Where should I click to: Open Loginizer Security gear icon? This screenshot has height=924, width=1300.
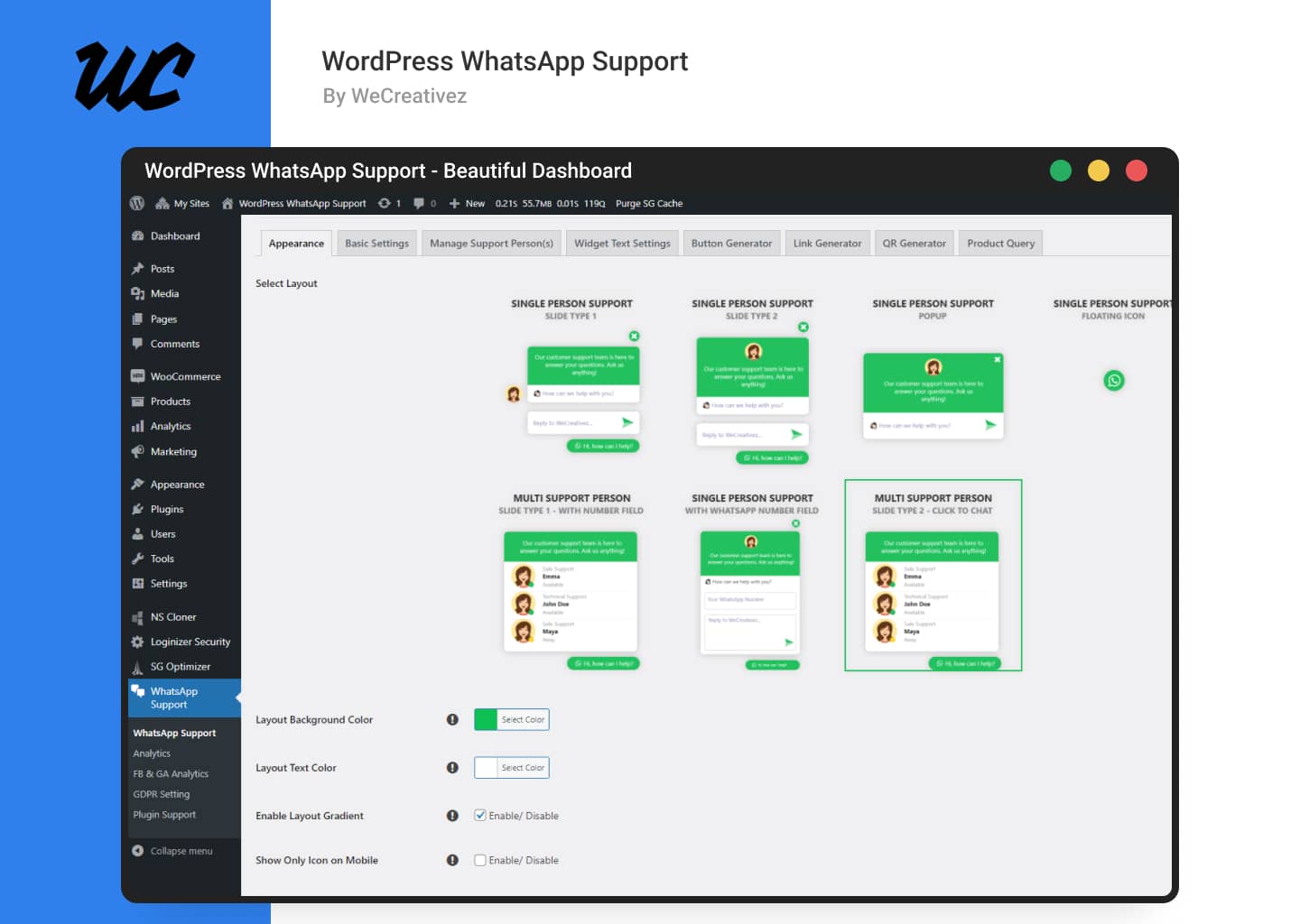[138, 642]
